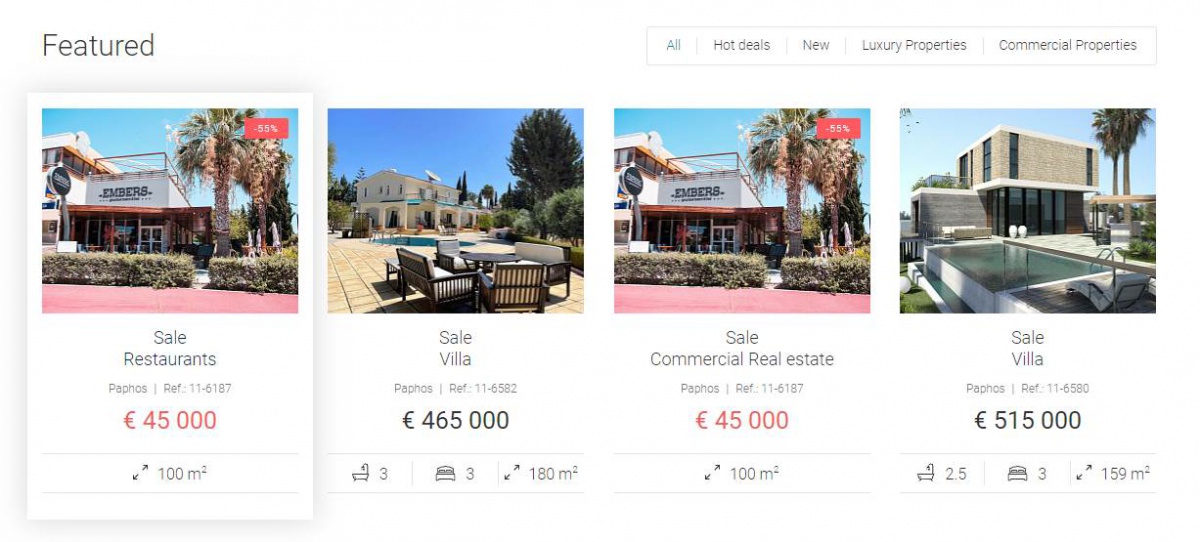Show New featured listings

click(816, 45)
